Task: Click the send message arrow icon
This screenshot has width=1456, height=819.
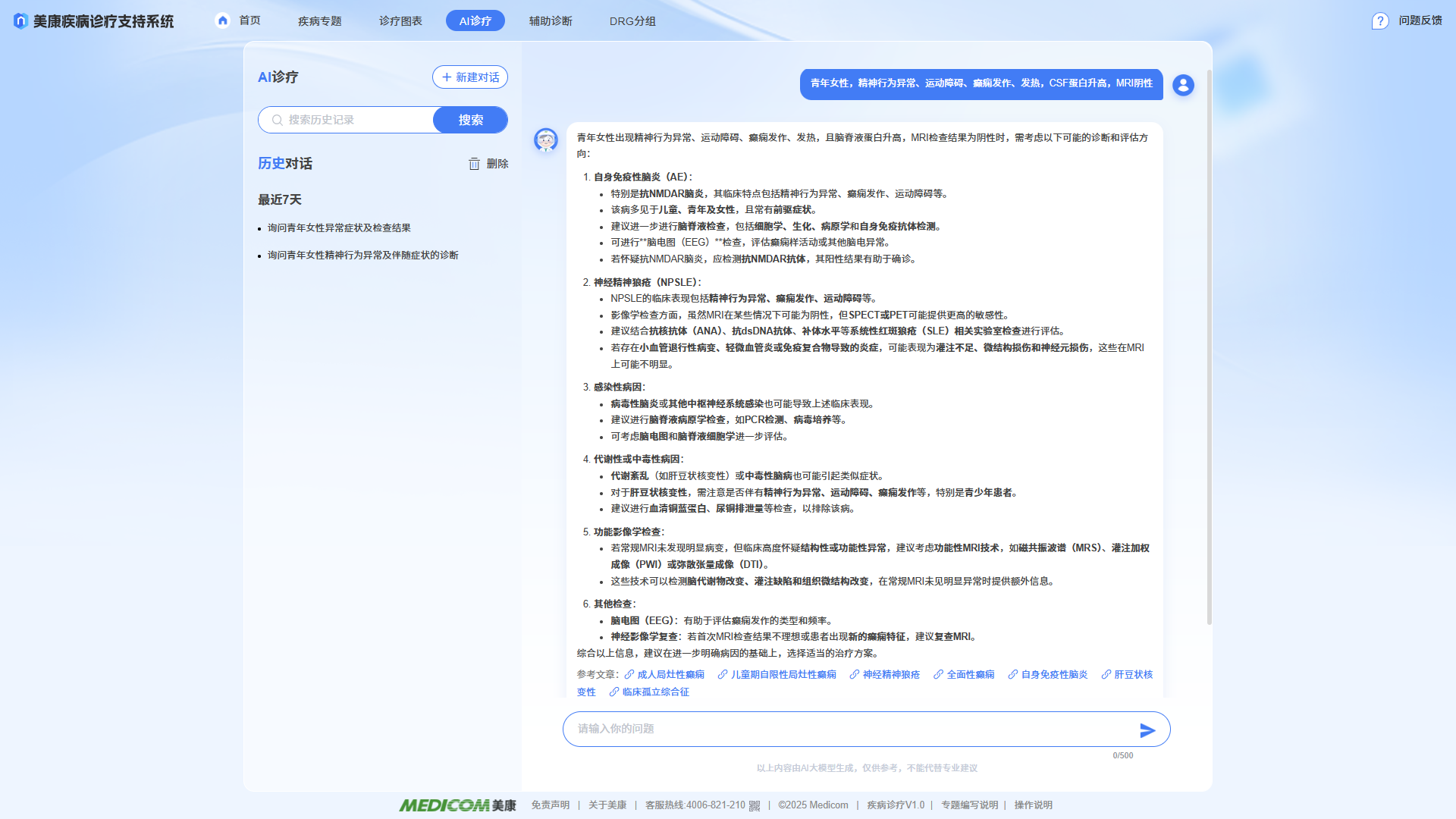Action: click(1147, 730)
